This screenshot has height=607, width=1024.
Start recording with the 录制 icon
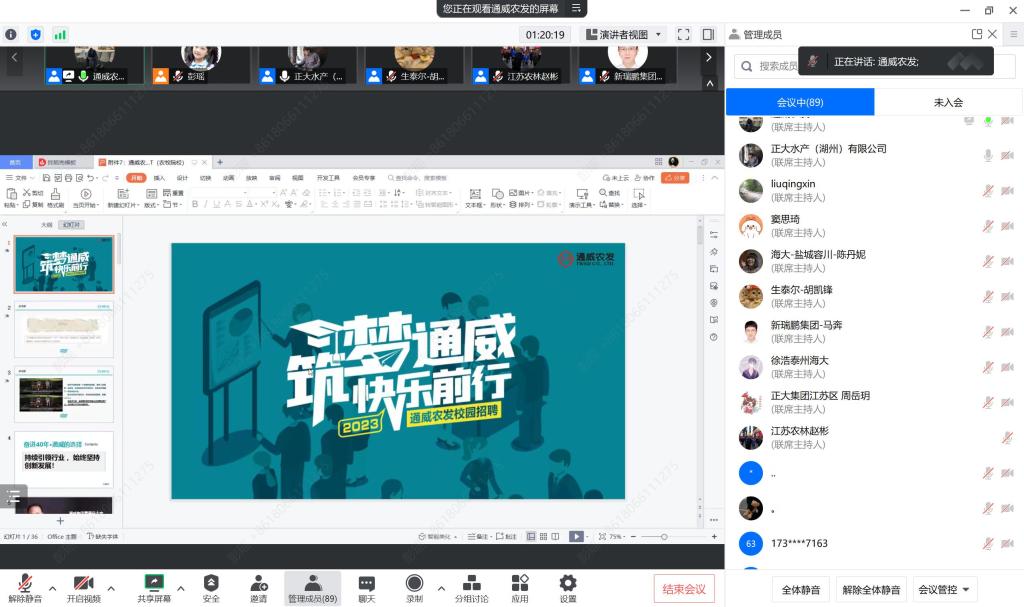pyautogui.click(x=414, y=583)
